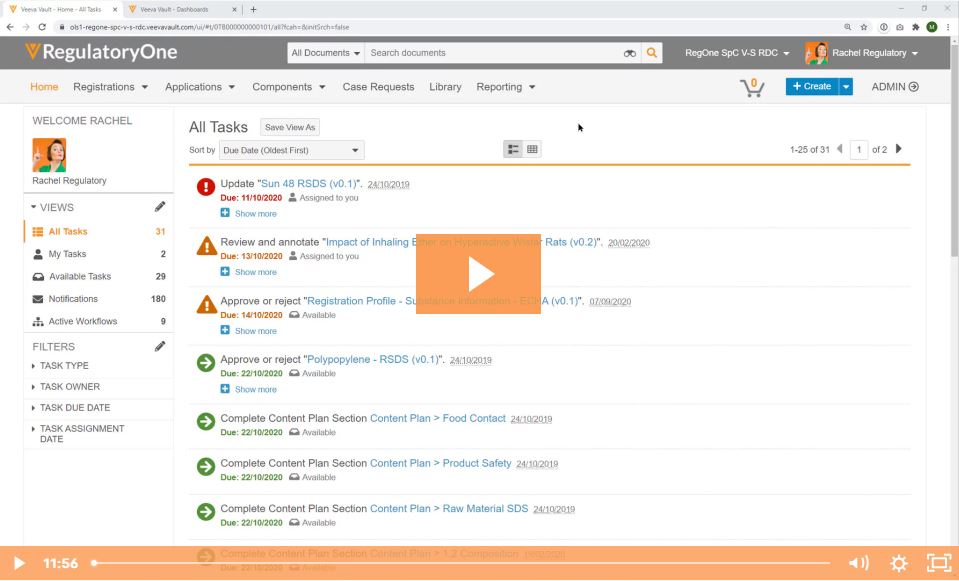Click the Save View As button
The width and height of the screenshot is (959, 581).
click(290, 127)
